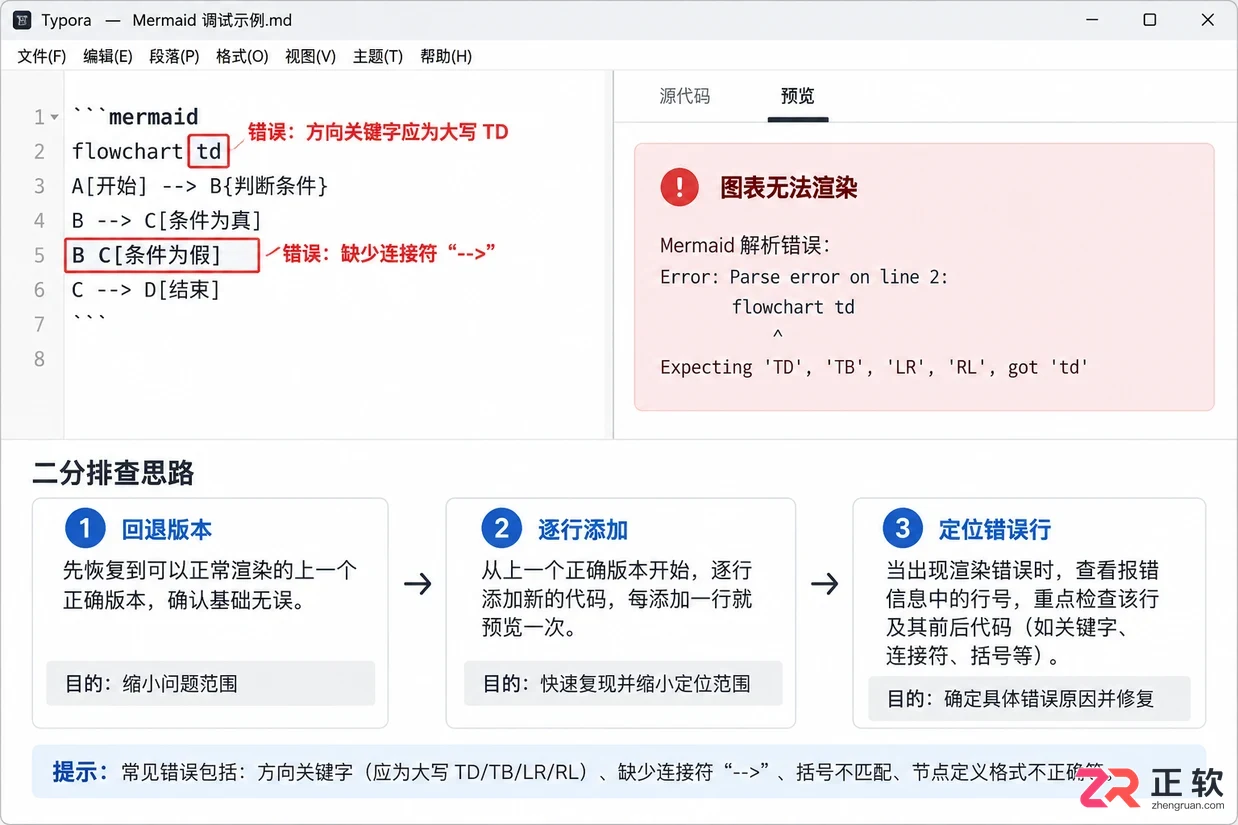The width and height of the screenshot is (1238, 825).
Task: Click the Typora app icon in title bar
Action: (x=22, y=20)
